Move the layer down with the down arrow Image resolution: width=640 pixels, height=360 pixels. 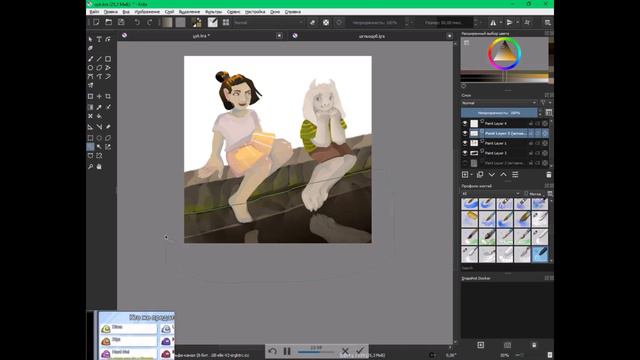492,175
